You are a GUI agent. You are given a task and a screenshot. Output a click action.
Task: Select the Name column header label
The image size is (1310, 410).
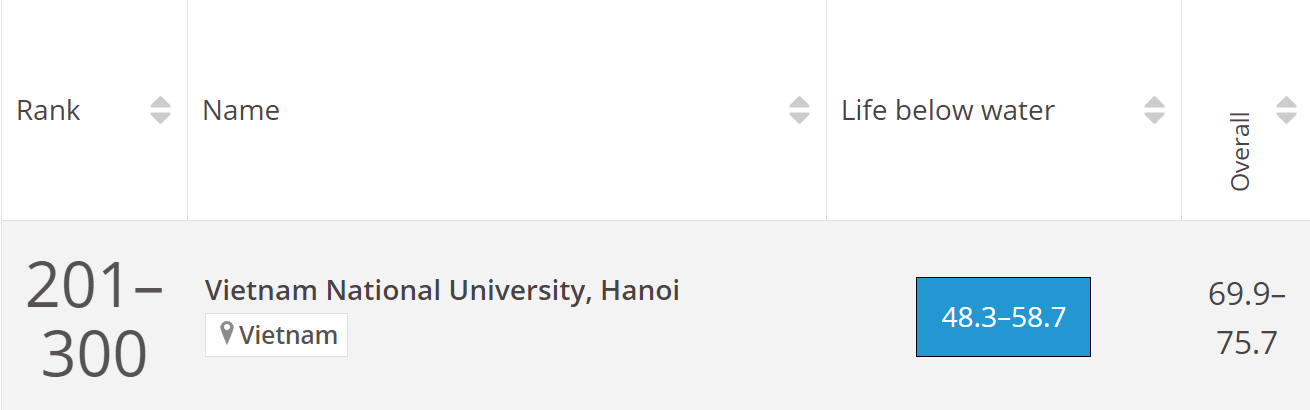(x=241, y=110)
